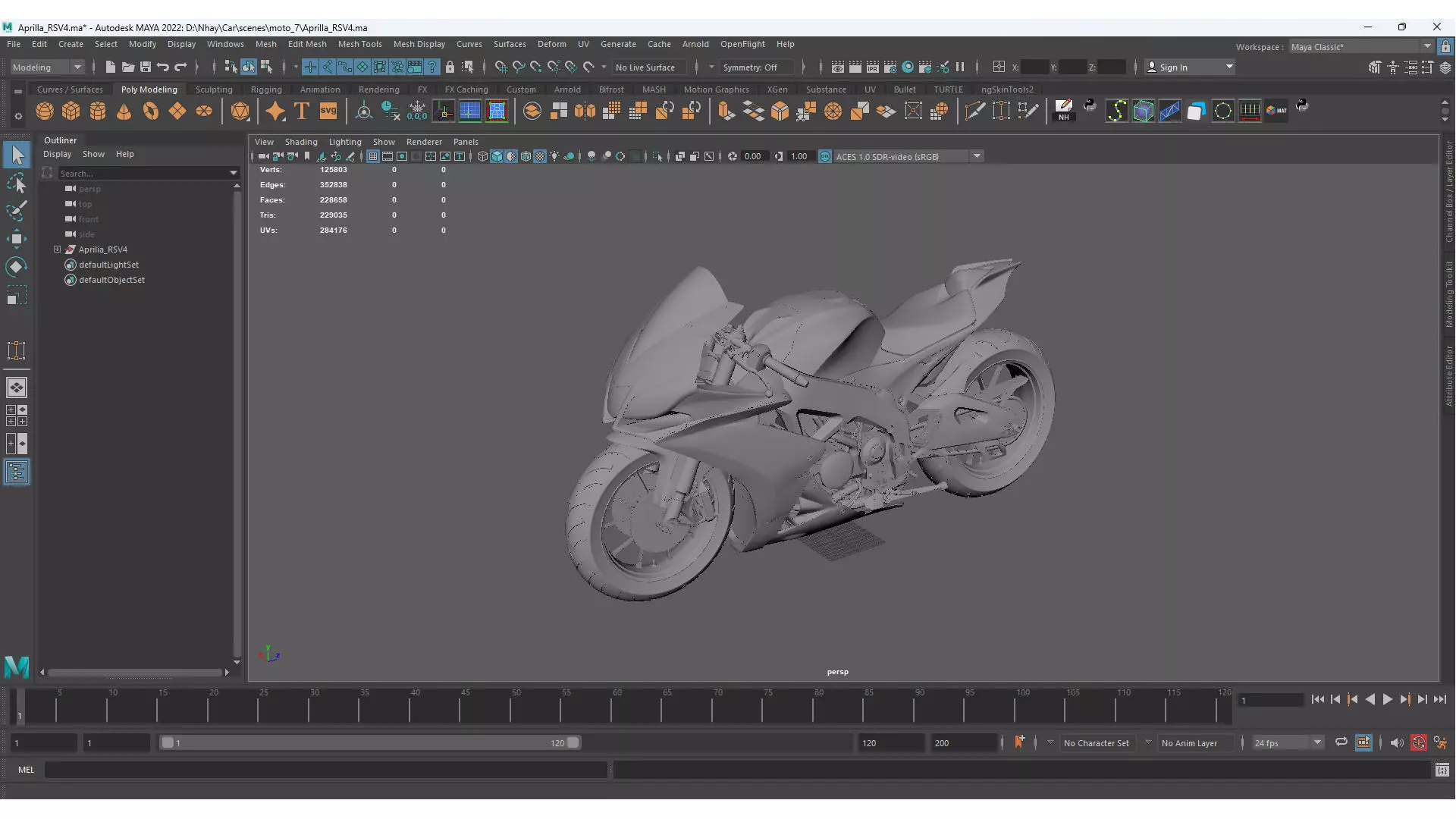Activate the Select tool in the toolbox
This screenshot has height=819, width=1456.
tap(17, 155)
